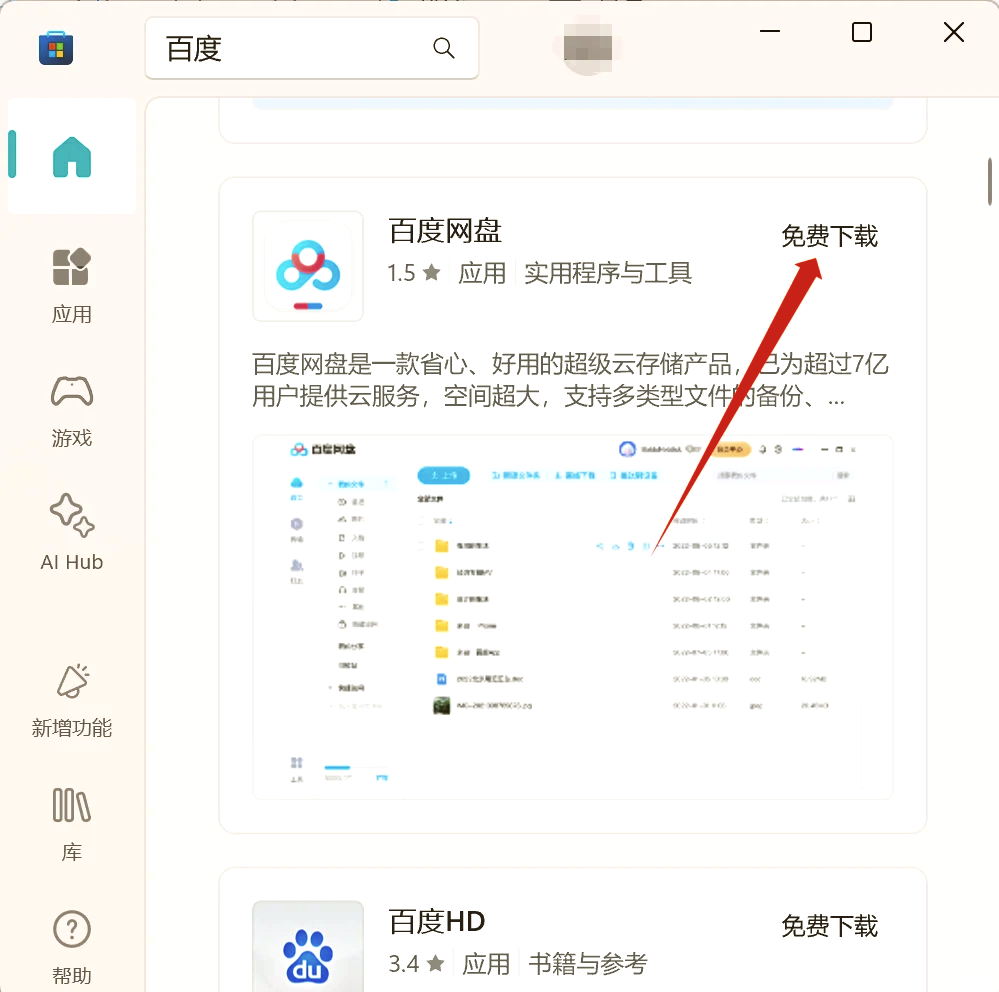Open the Microsoft Store home page icon
Viewport: 999px width, 992px height.
pos(71,155)
